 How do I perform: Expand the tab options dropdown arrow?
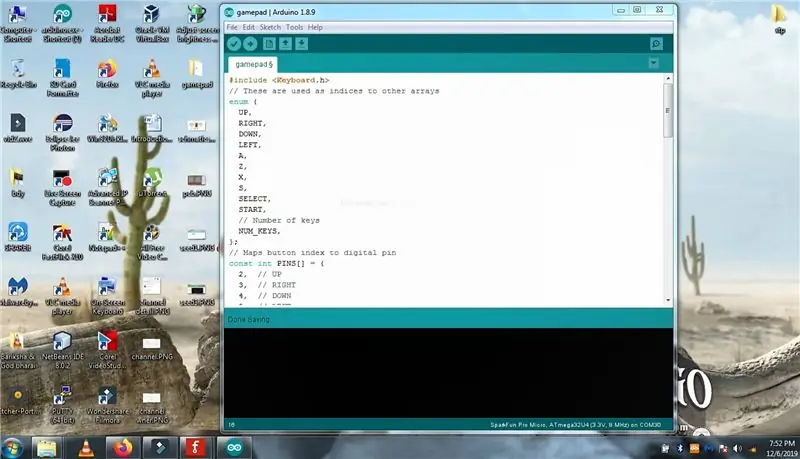pos(654,63)
